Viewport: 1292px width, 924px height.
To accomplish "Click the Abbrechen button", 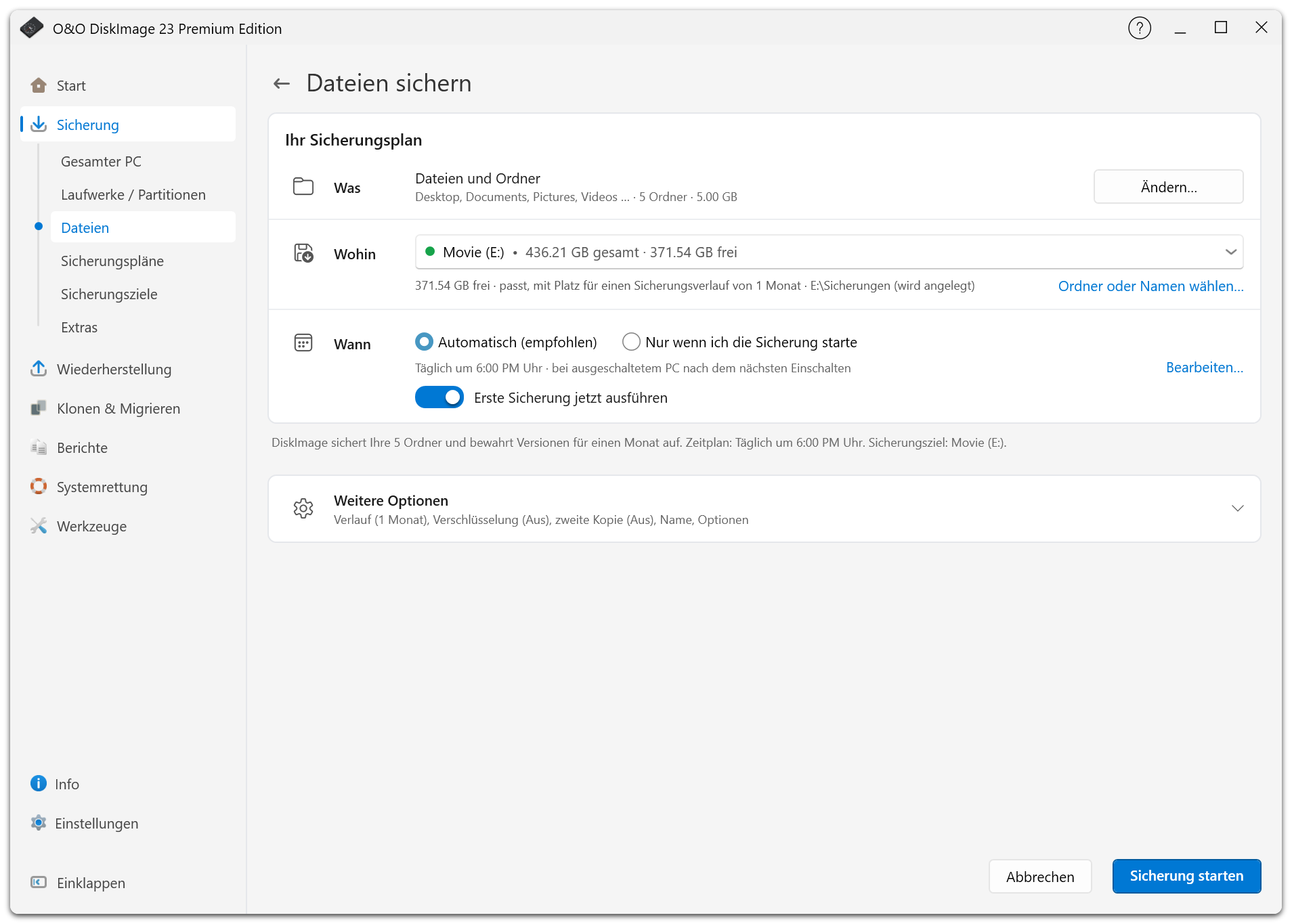I will [1040, 877].
